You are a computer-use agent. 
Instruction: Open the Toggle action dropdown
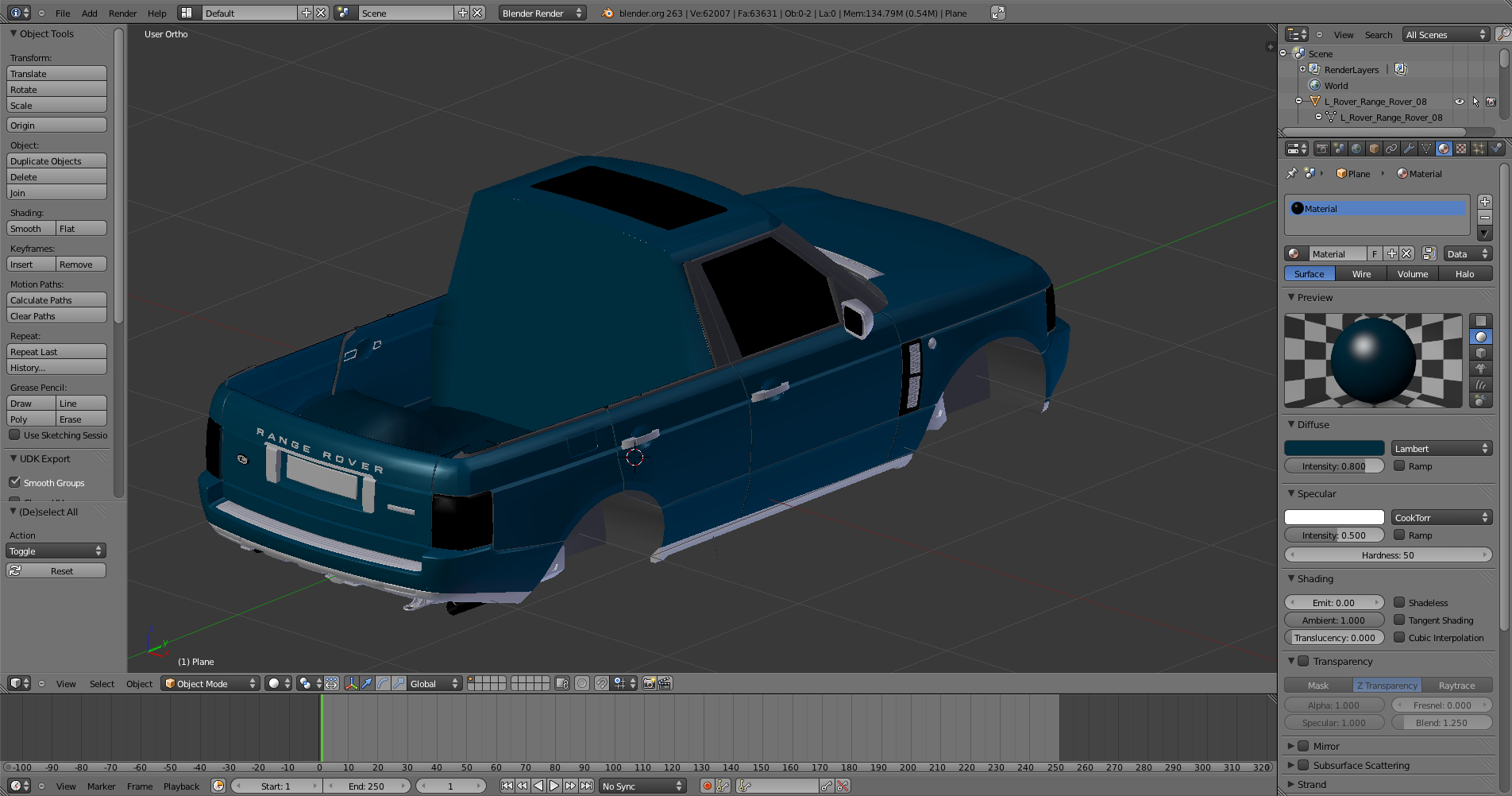(x=56, y=551)
